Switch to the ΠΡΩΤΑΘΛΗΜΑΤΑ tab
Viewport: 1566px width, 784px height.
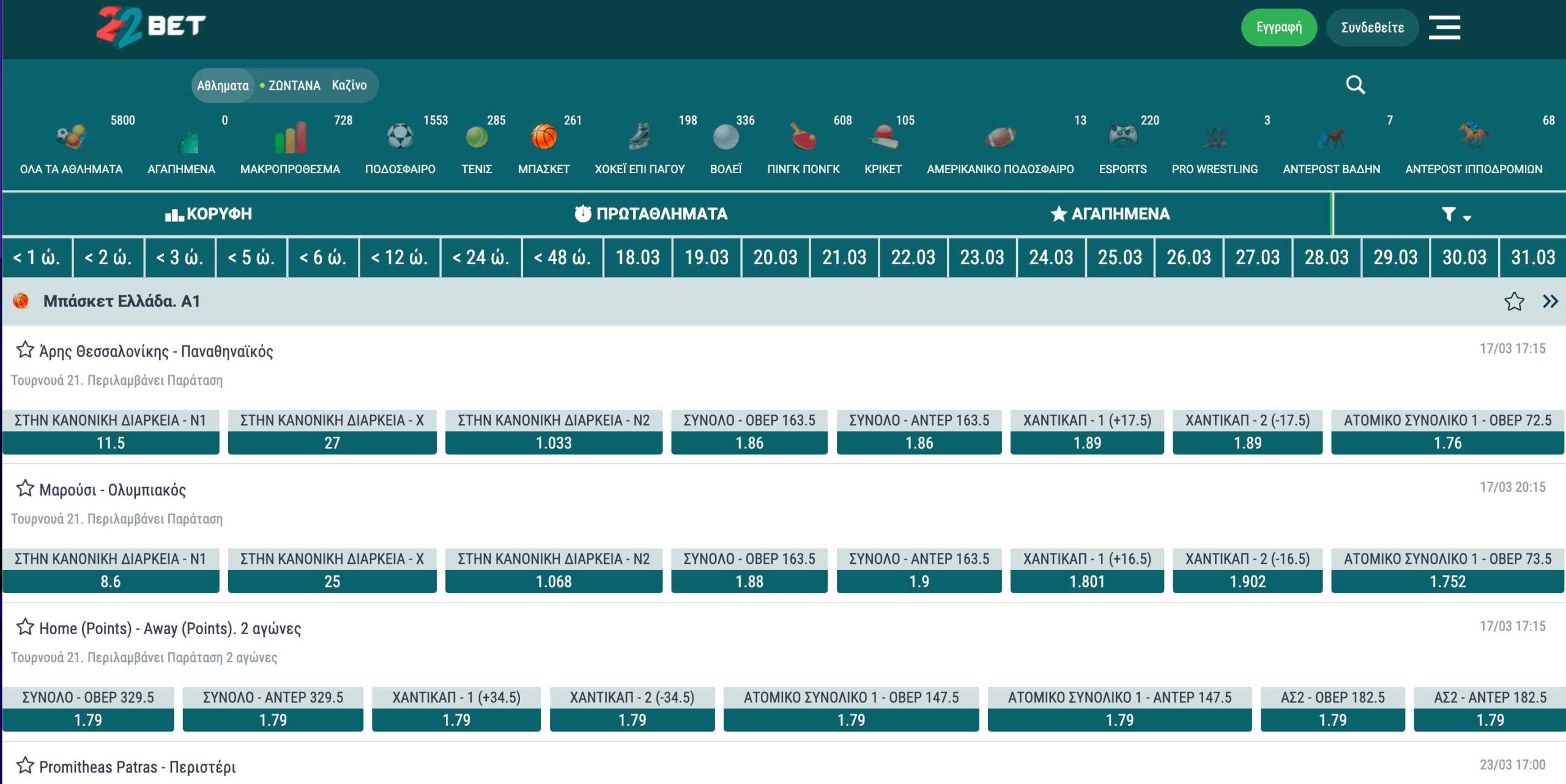click(651, 214)
